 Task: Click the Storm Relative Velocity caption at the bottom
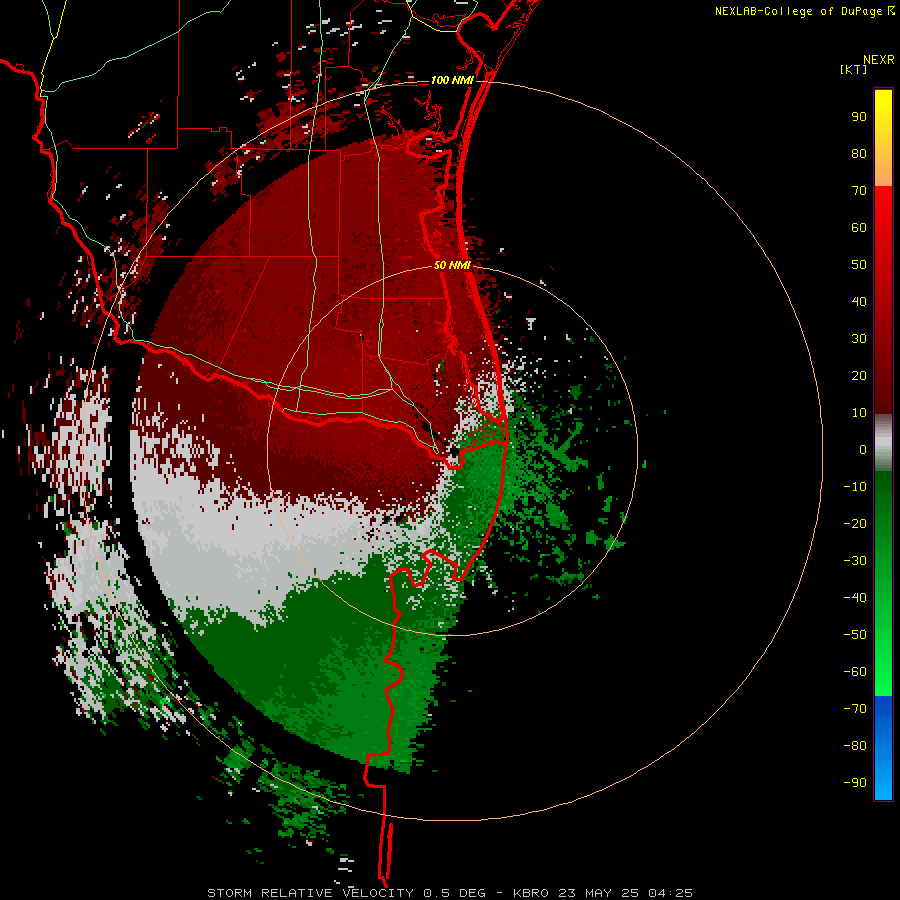(x=449, y=893)
